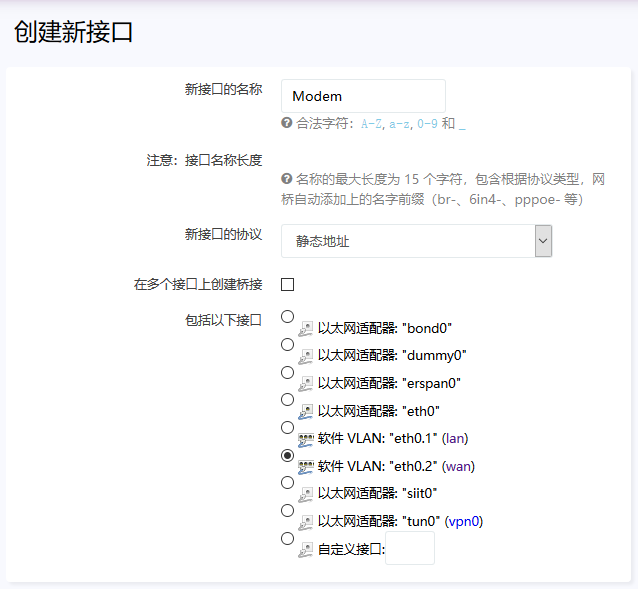Click the help icon beside 合法字符
This screenshot has width=638, height=589.
click(286, 122)
